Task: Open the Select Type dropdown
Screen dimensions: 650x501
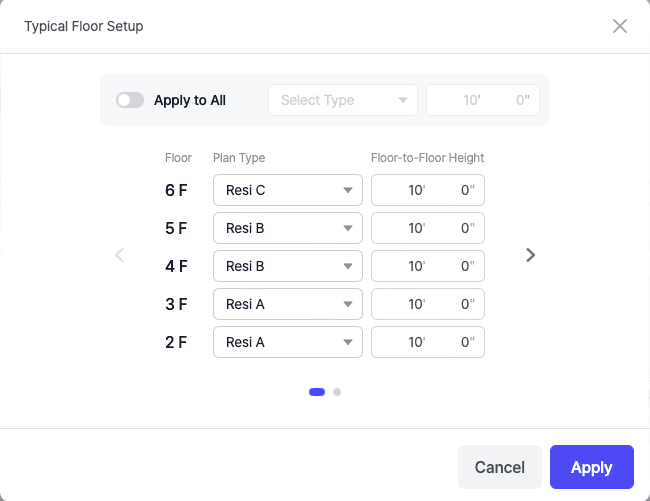Action: [343, 100]
